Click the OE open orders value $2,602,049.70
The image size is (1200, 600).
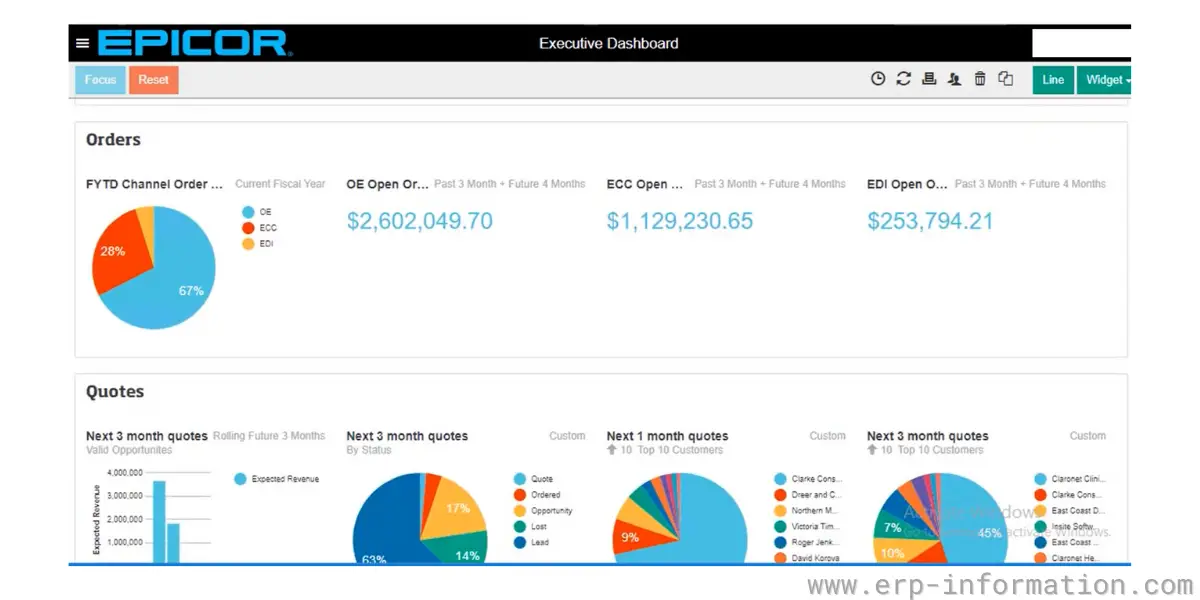(x=420, y=221)
